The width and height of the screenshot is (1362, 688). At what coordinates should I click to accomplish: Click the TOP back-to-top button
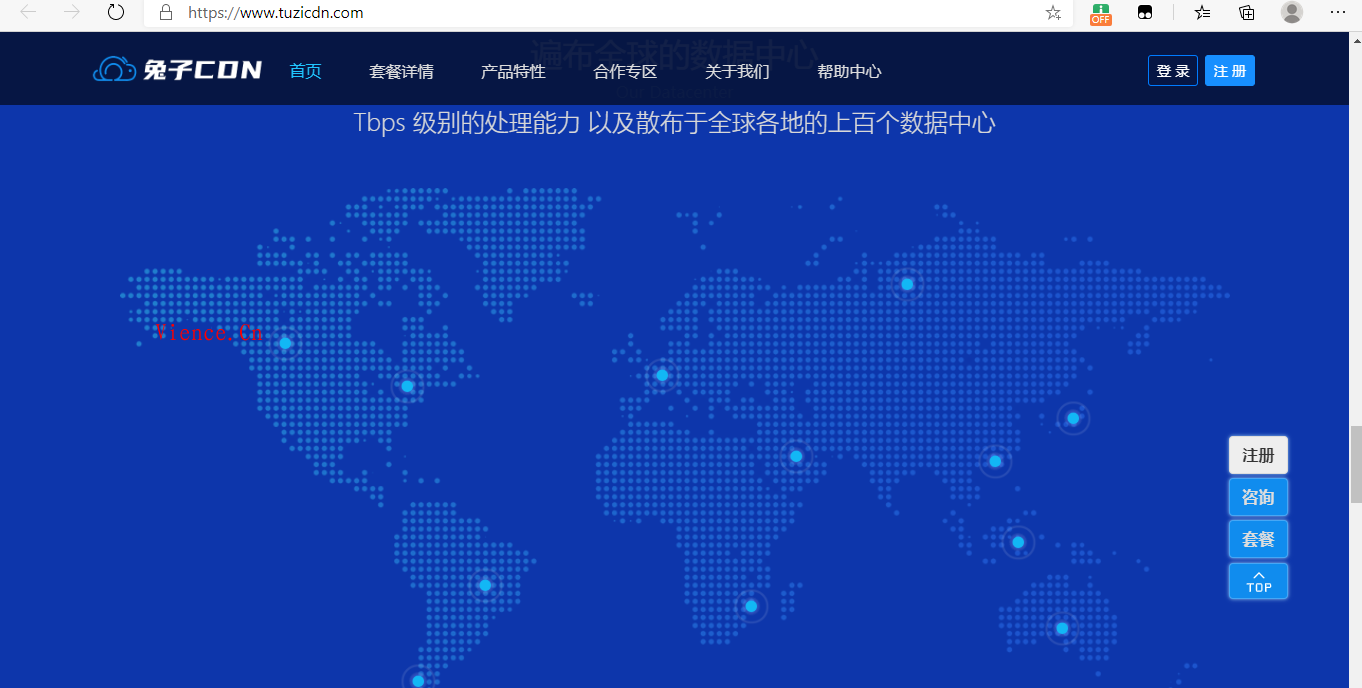[1258, 581]
